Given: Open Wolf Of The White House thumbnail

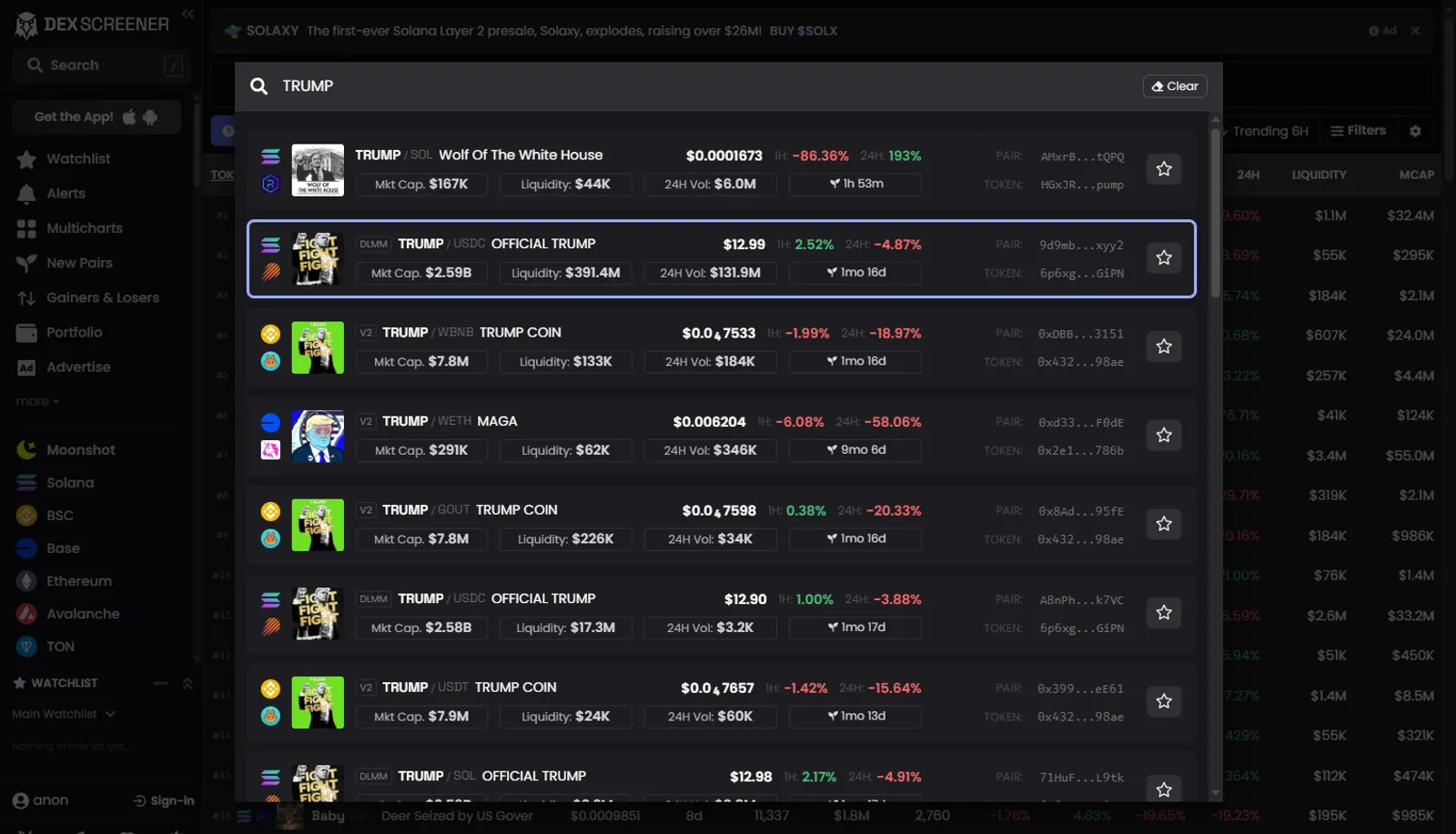Looking at the screenshot, I should click(318, 170).
